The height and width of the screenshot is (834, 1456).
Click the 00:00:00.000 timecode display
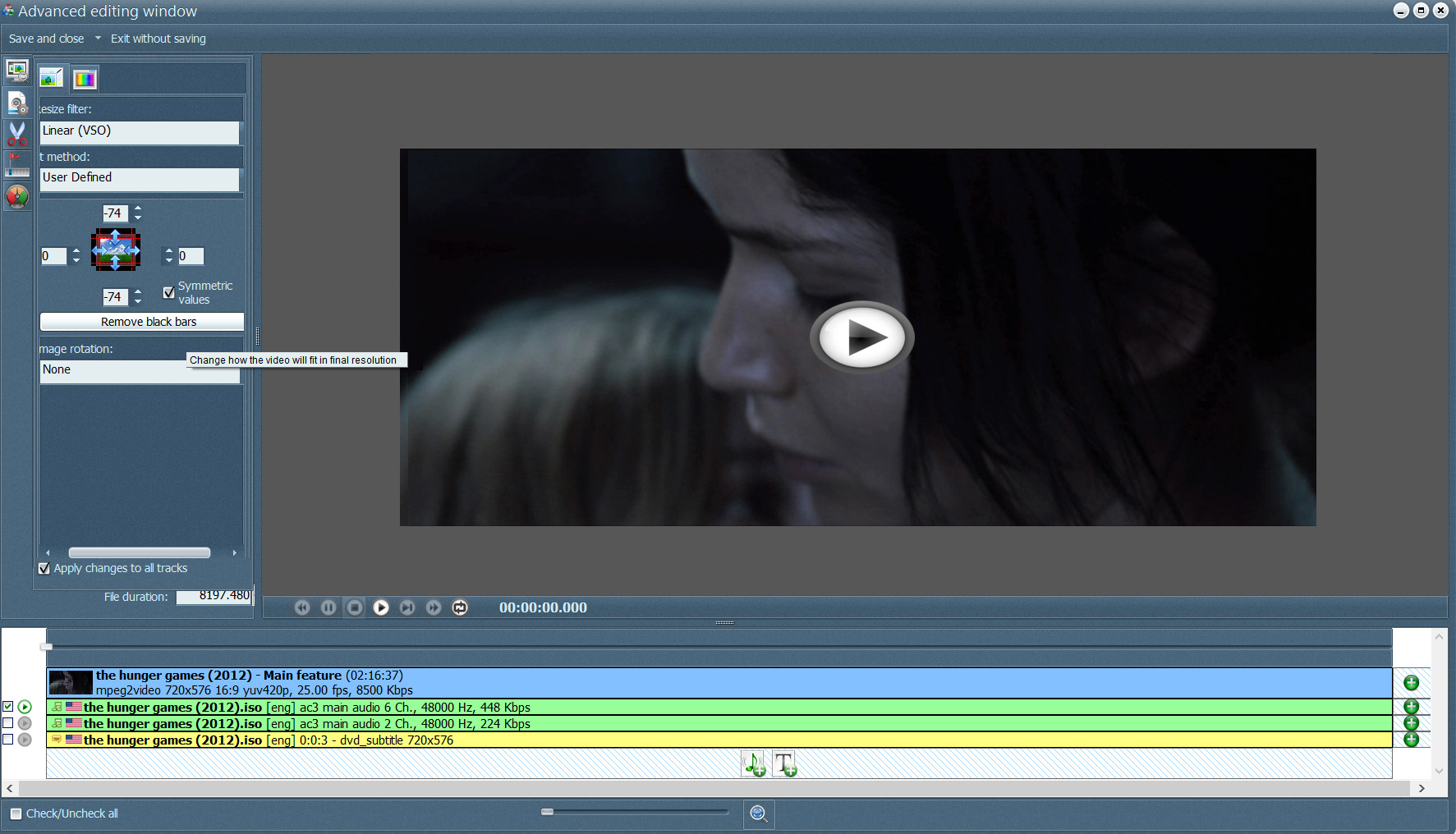pyautogui.click(x=543, y=607)
